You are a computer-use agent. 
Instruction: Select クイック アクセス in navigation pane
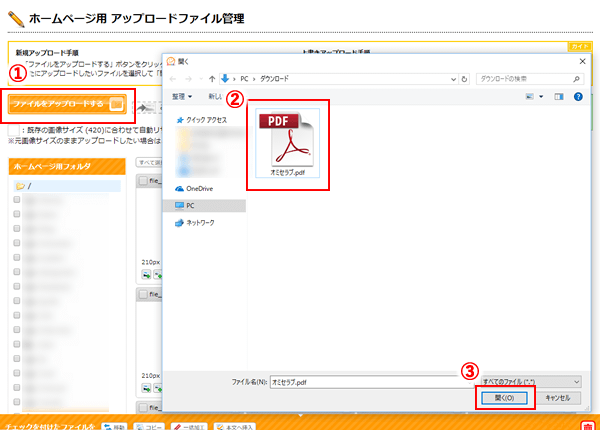[x=203, y=118]
